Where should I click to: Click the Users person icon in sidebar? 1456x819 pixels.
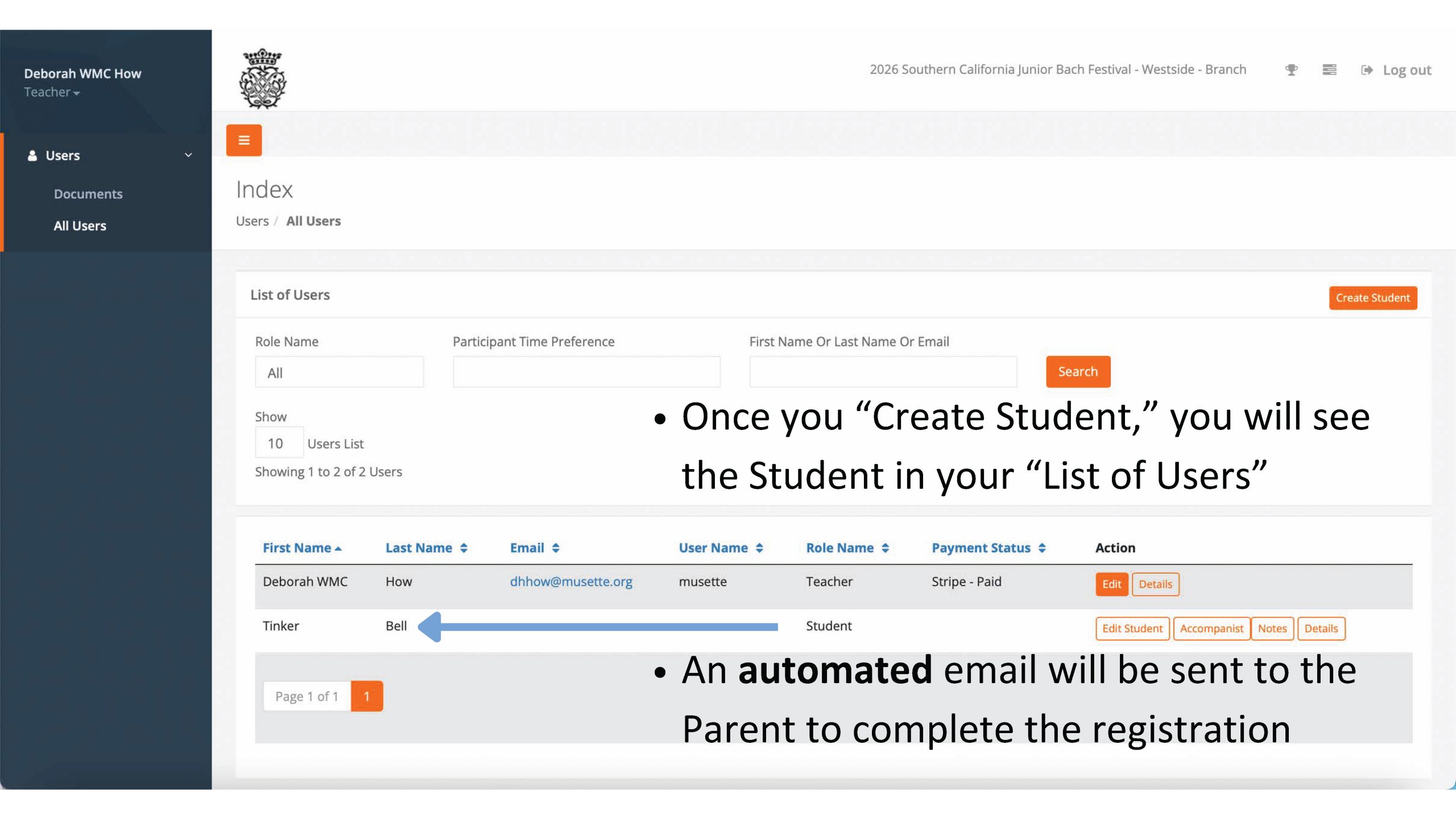pos(32,155)
